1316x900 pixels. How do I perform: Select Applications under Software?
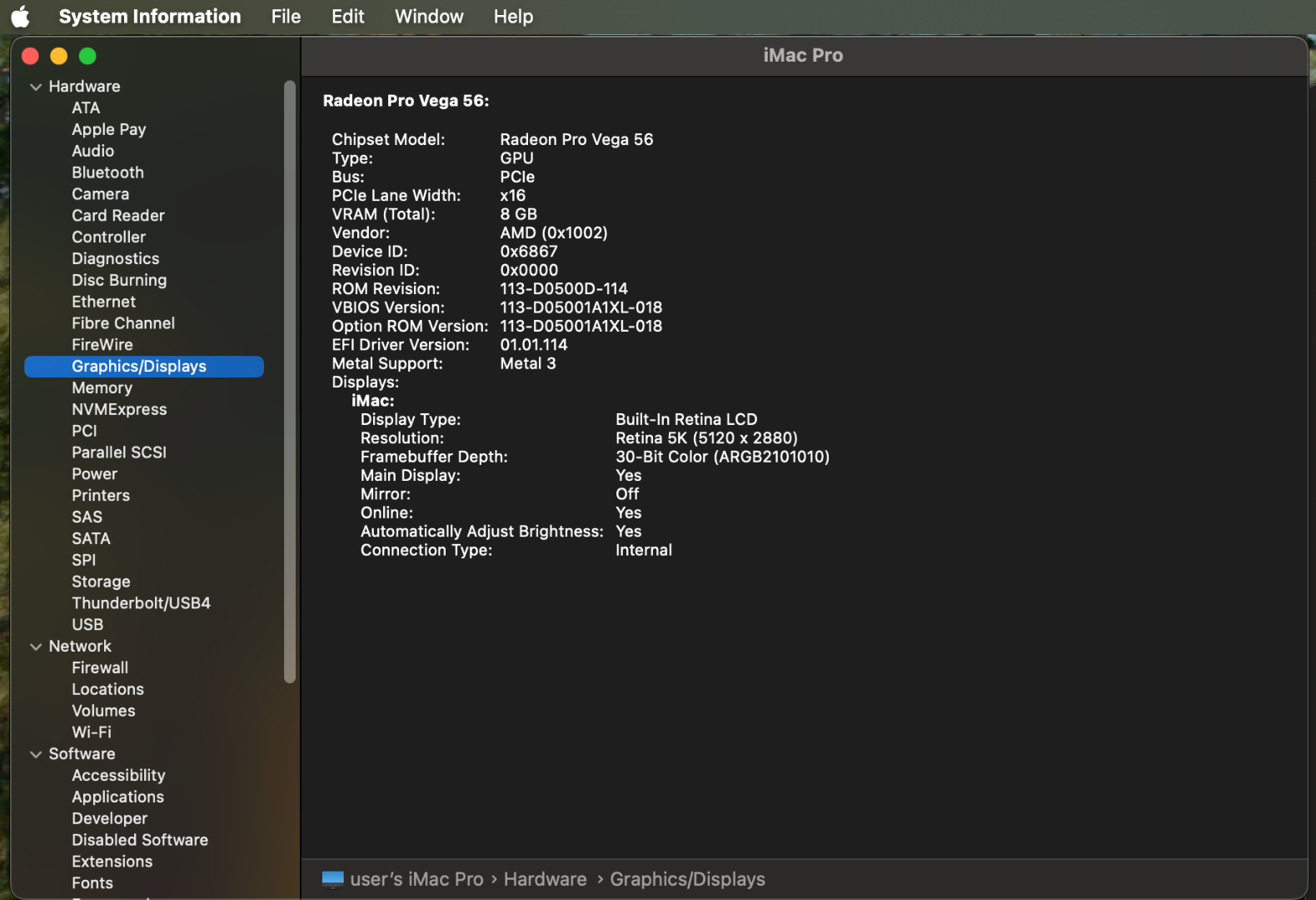tap(117, 797)
